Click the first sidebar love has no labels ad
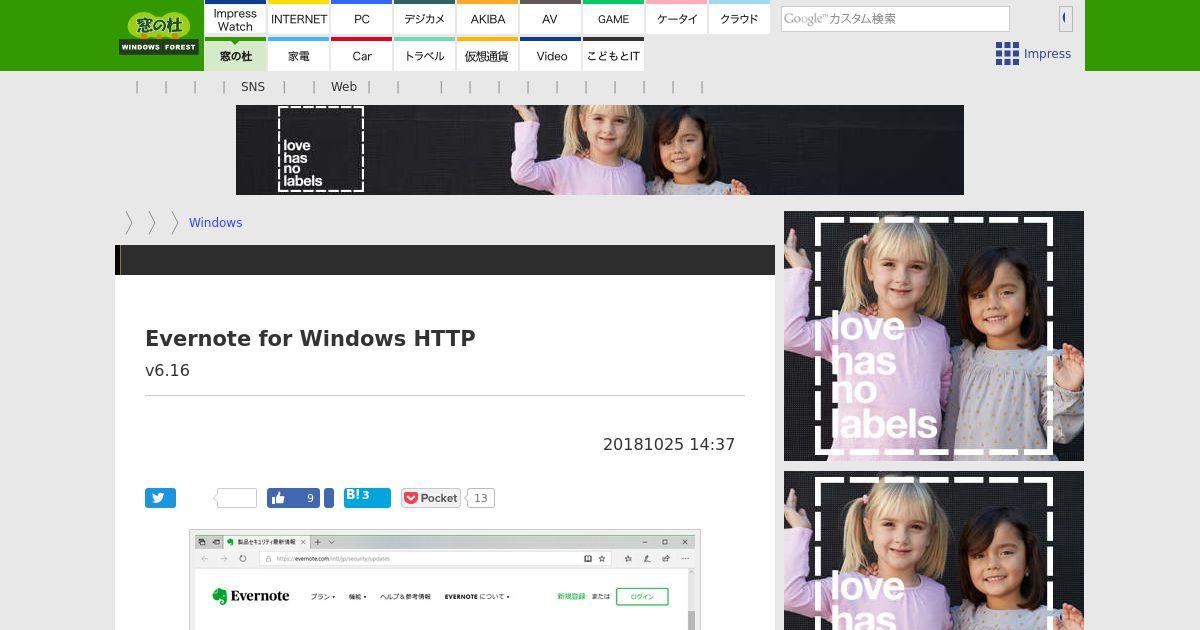This screenshot has width=1200, height=630. tap(934, 336)
